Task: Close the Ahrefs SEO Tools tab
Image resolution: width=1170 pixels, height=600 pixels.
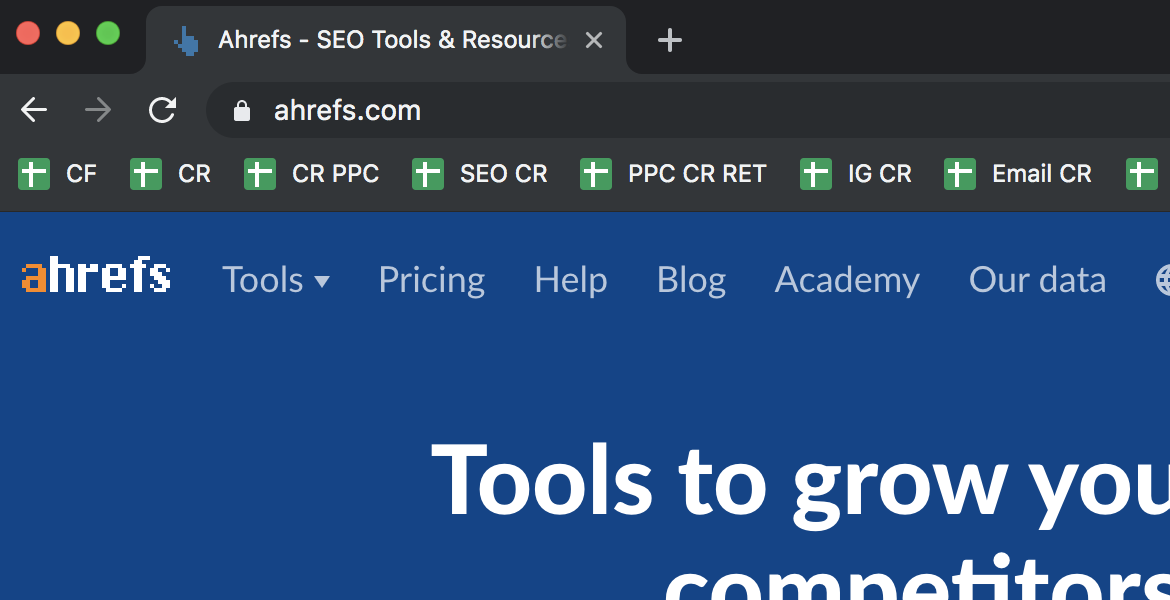Action: (x=594, y=40)
